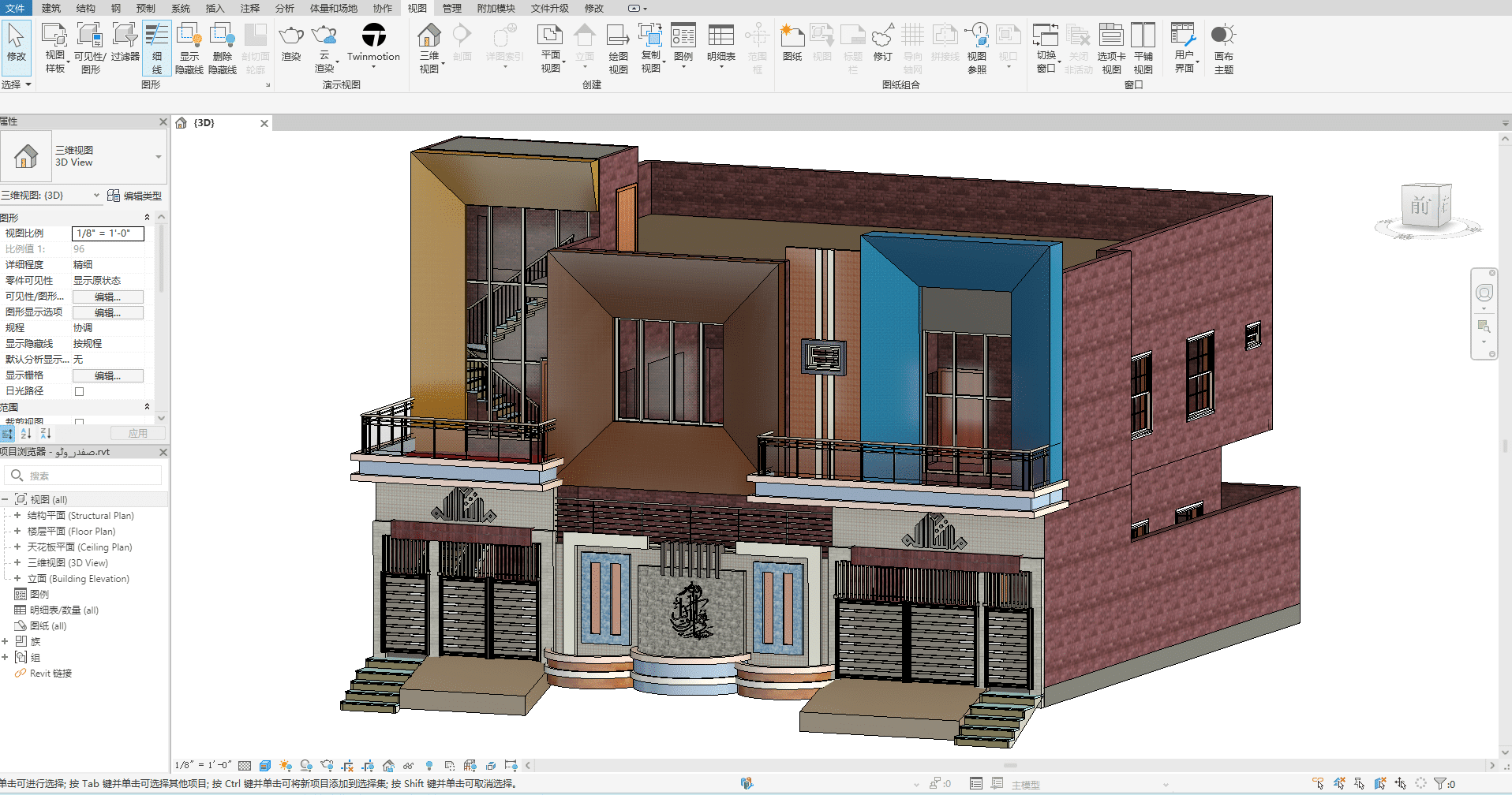Enable the Sun Path (日光路径) checkbox
Screen dimensions: 1512x795
point(79,391)
